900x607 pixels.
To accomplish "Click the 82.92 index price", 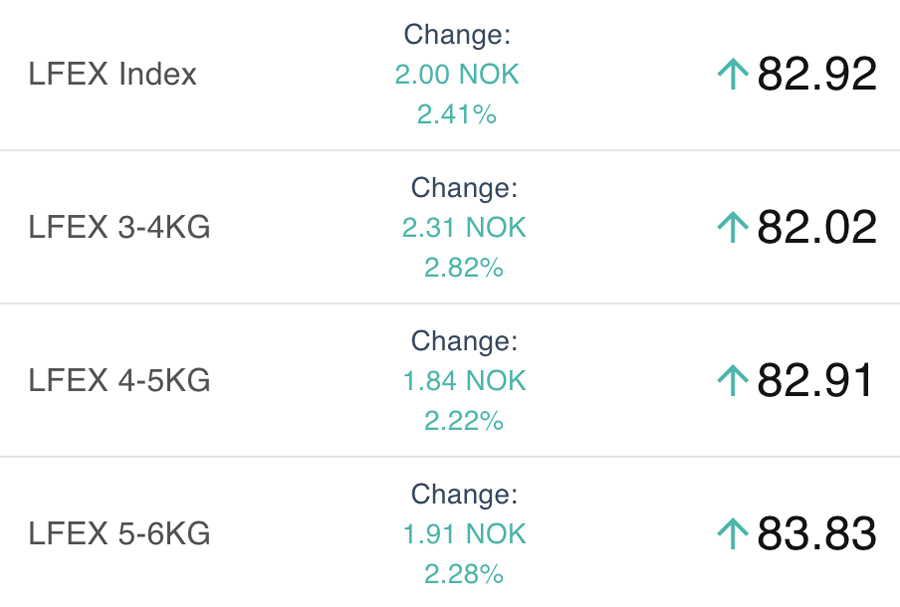I will pos(816,74).
